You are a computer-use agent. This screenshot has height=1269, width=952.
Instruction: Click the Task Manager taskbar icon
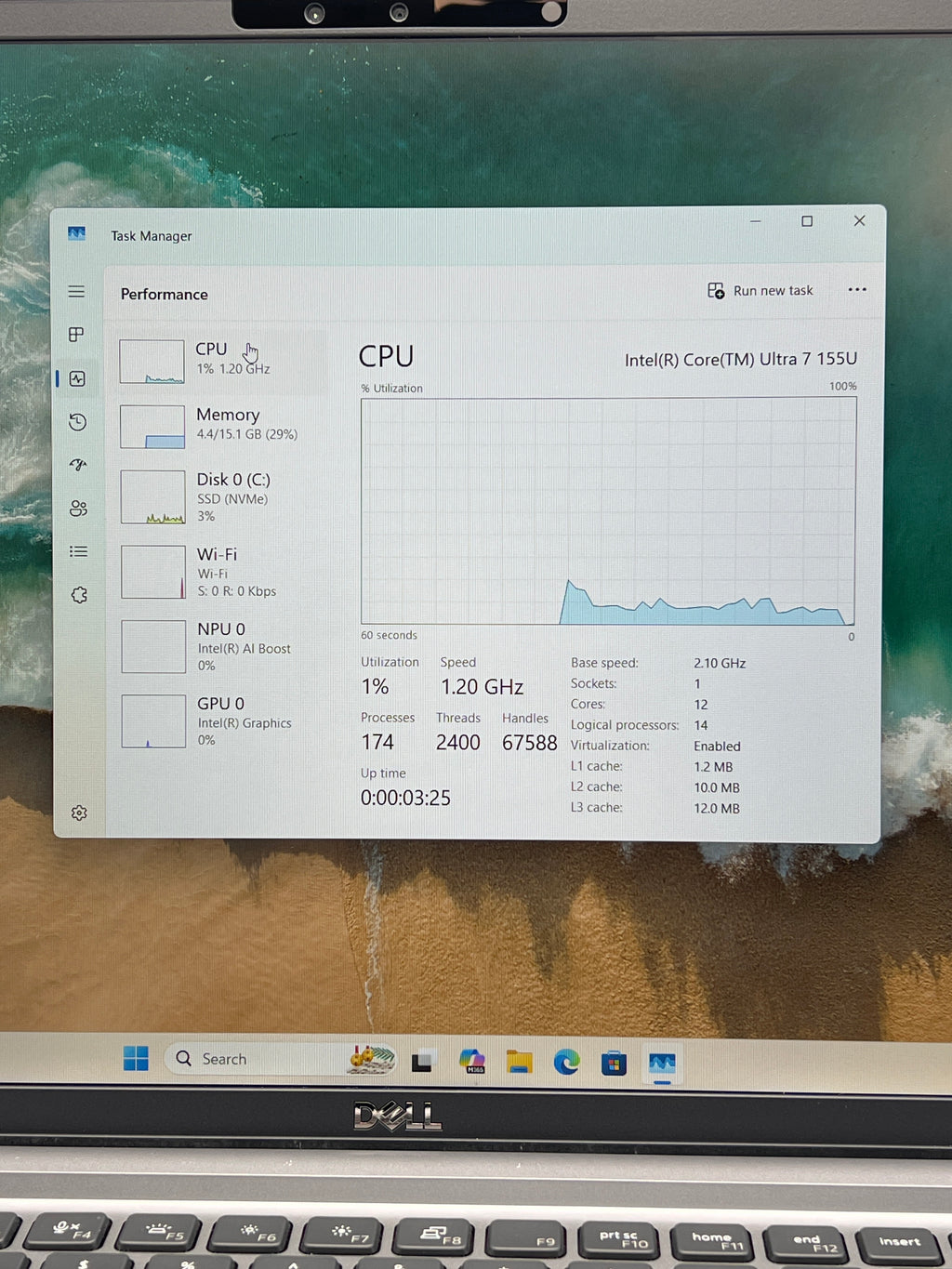[x=662, y=1064]
